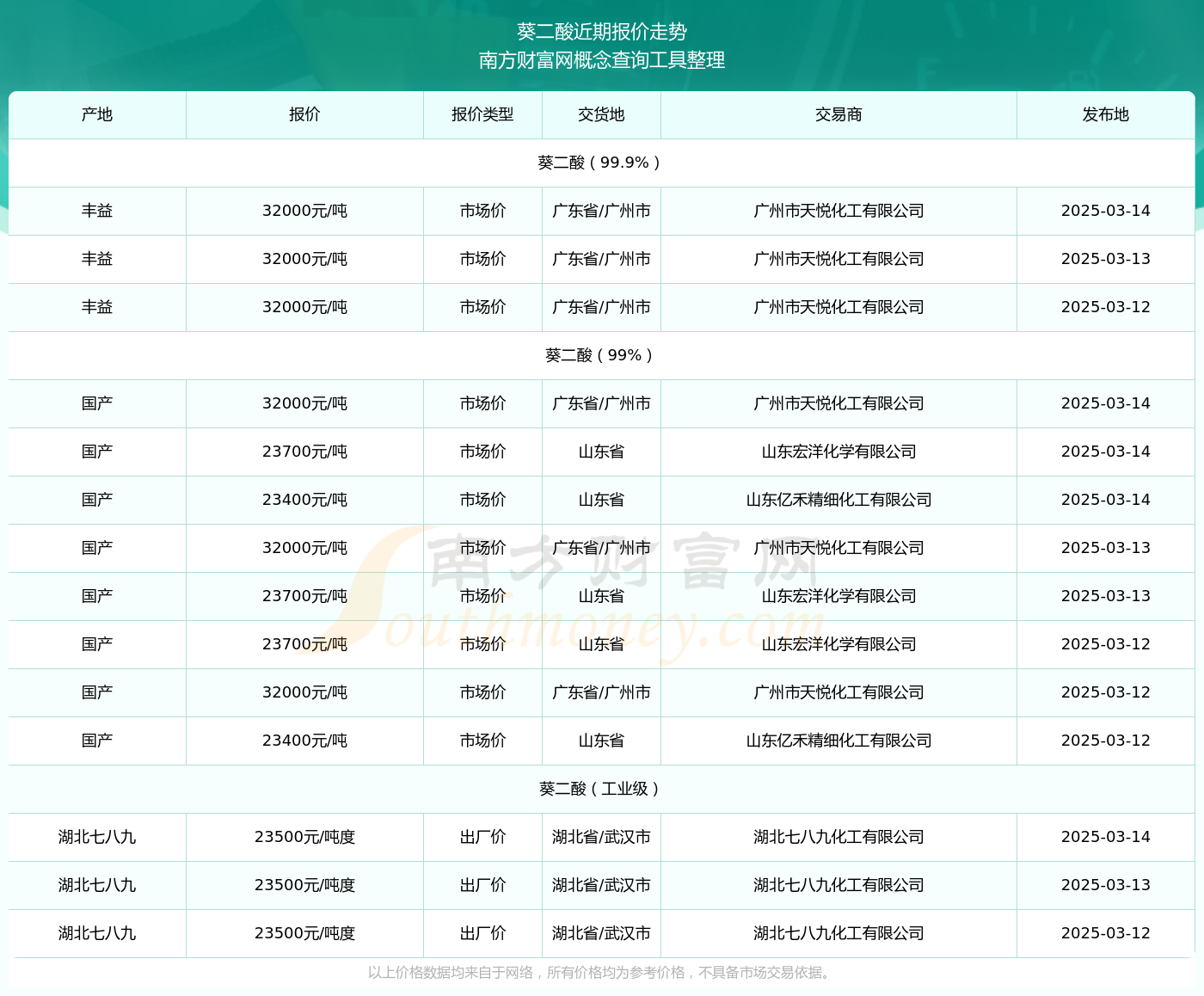This screenshot has width=1204, height=996.
Task: Select 32000元/吨 in the 丰益 2025-03-12 row
Action: (x=304, y=307)
